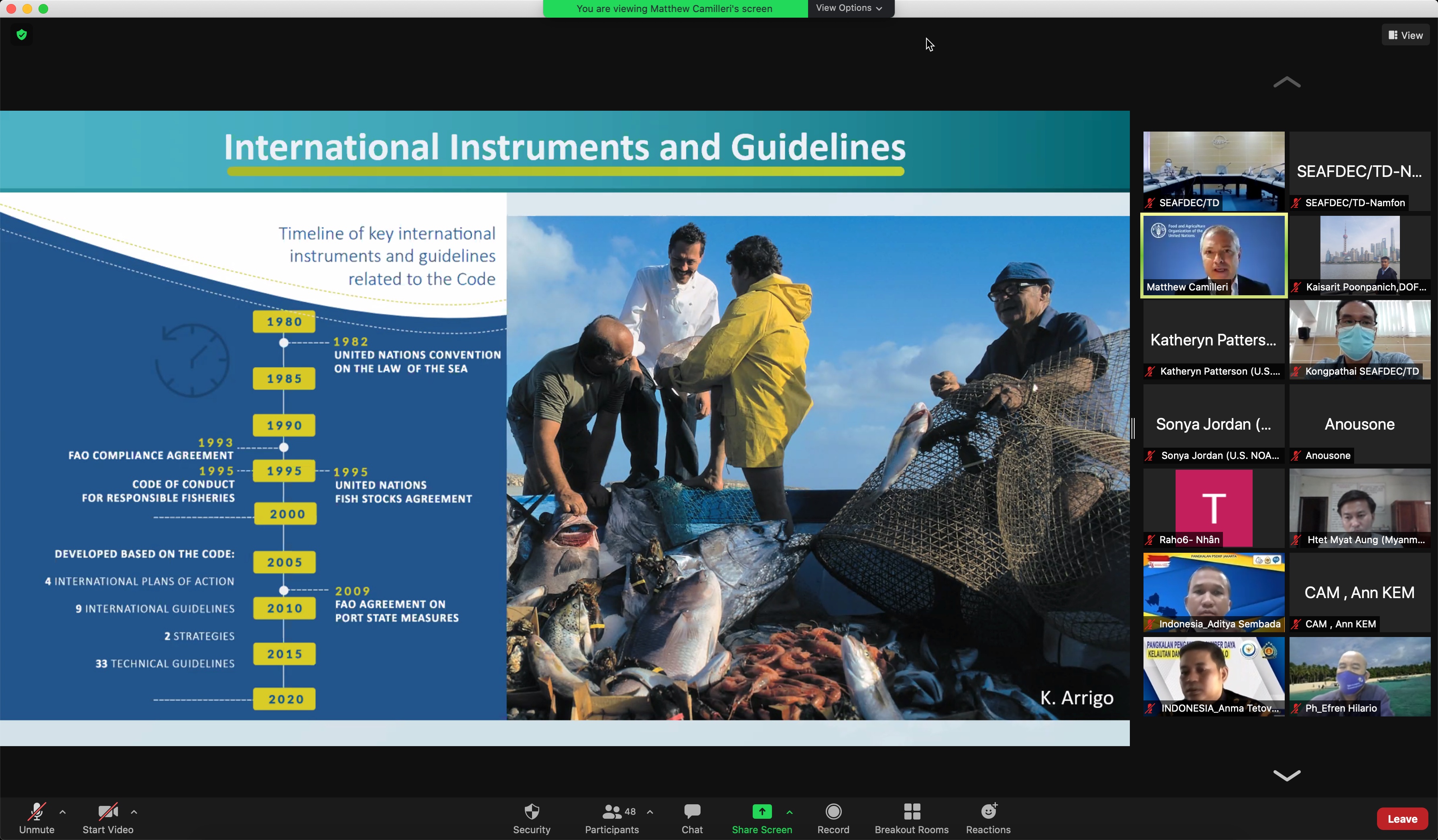Unmute the microphone

click(x=37, y=818)
